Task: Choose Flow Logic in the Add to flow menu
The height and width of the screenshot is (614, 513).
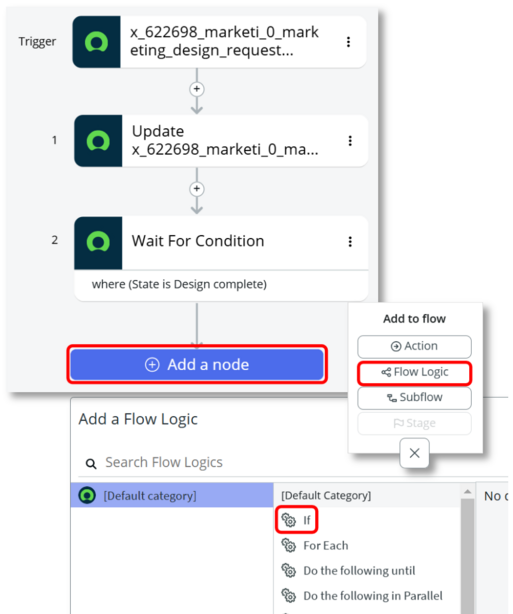Action: [x=414, y=372]
